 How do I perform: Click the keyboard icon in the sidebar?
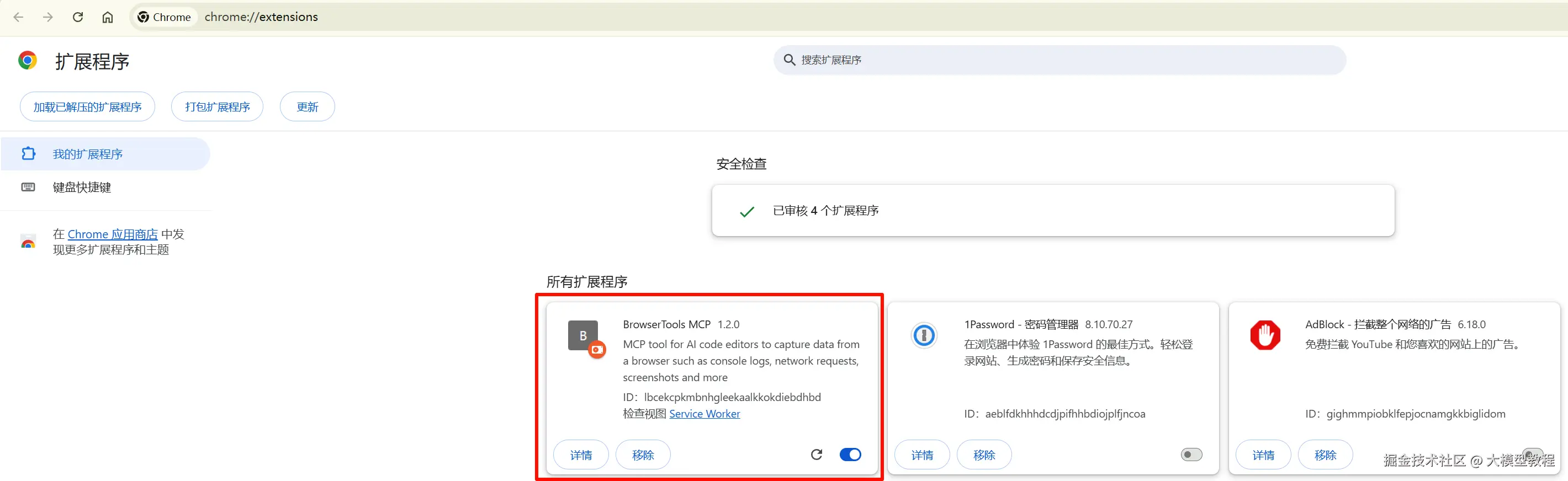click(x=28, y=186)
